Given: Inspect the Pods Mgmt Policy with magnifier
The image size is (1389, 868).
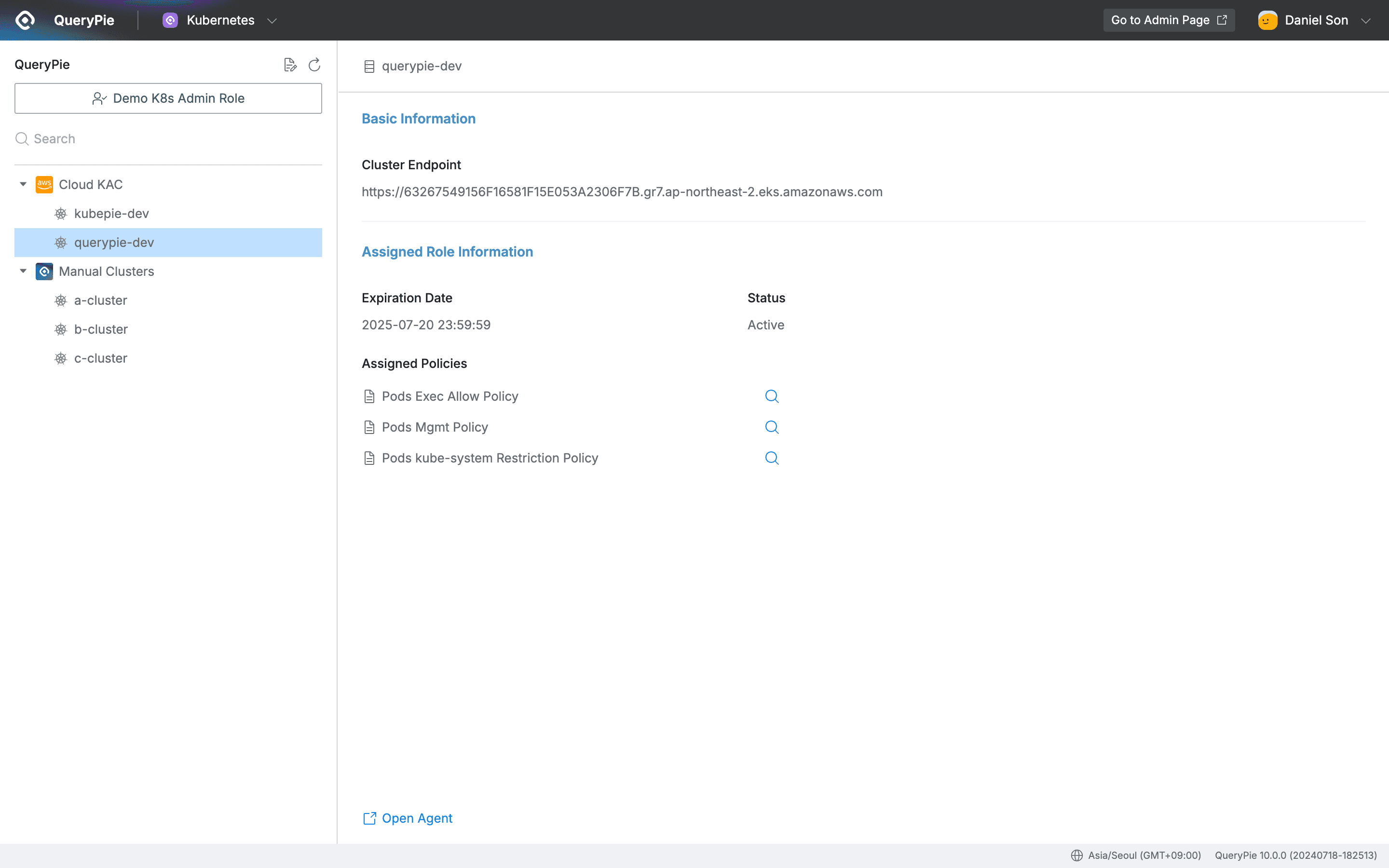Looking at the screenshot, I should click(x=771, y=427).
